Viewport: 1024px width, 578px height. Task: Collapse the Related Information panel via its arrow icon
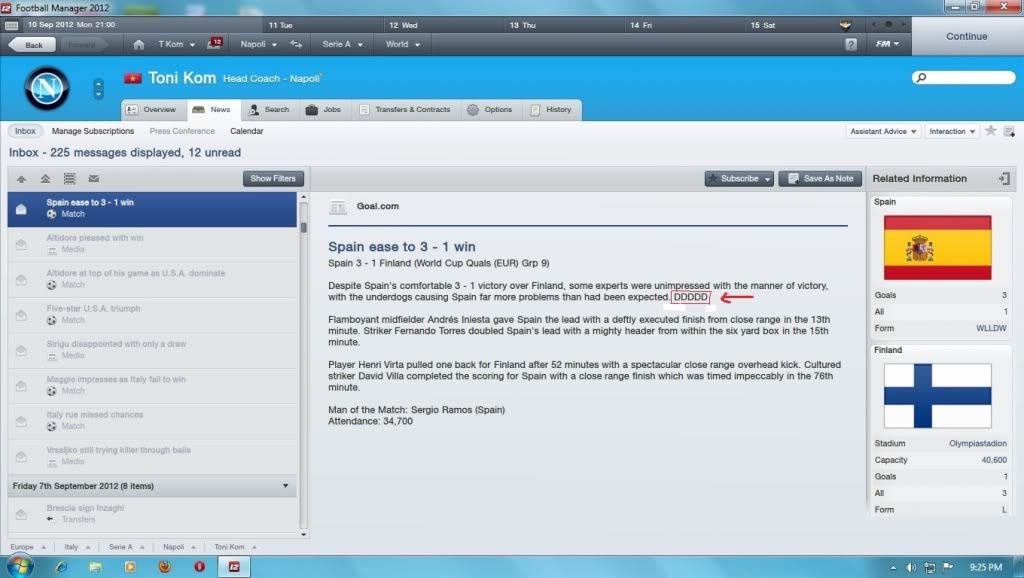point(1004,178)
